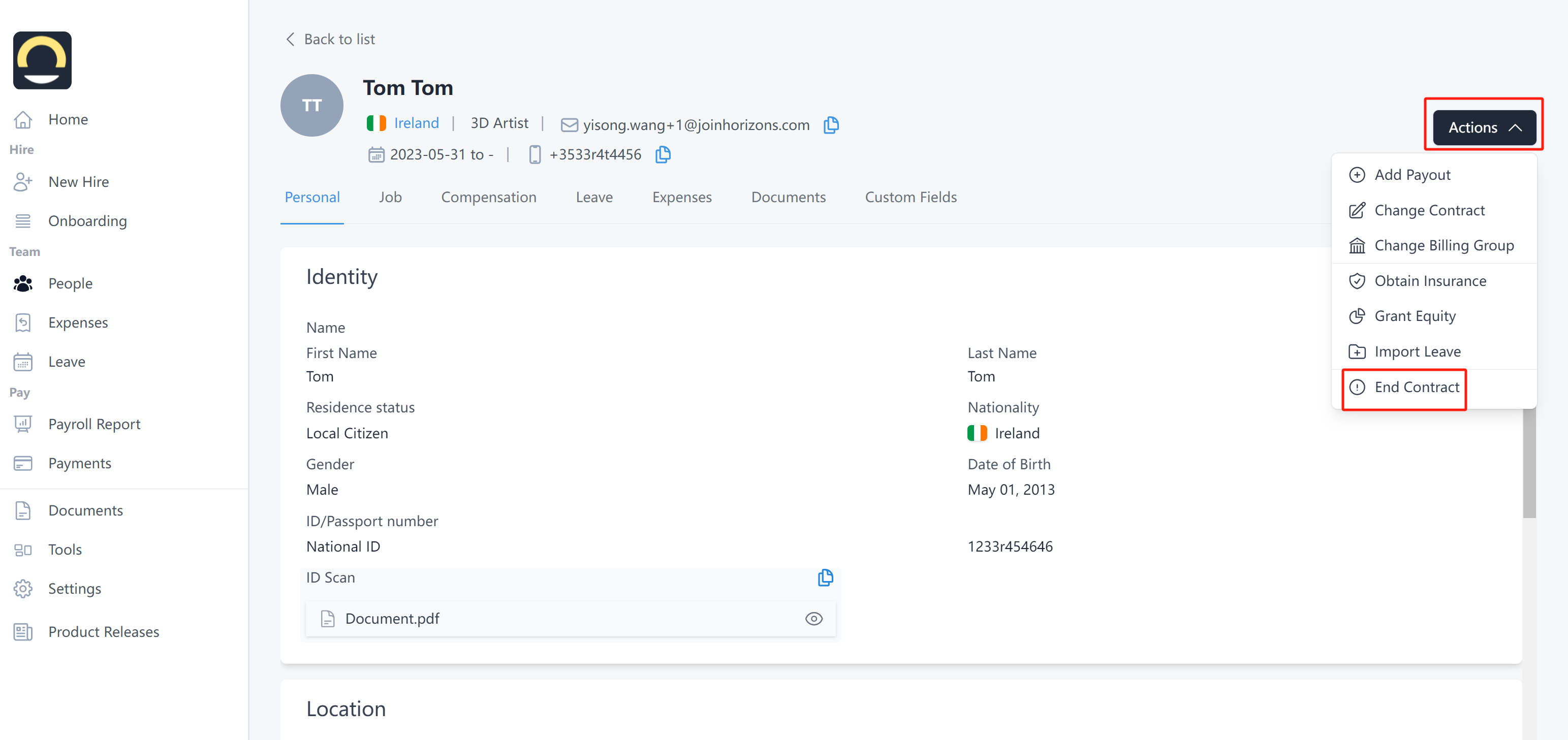Switch to the Compensation tab
Image resolution: width=1568 pixels, height=740 pixels.
coord(488,197)
